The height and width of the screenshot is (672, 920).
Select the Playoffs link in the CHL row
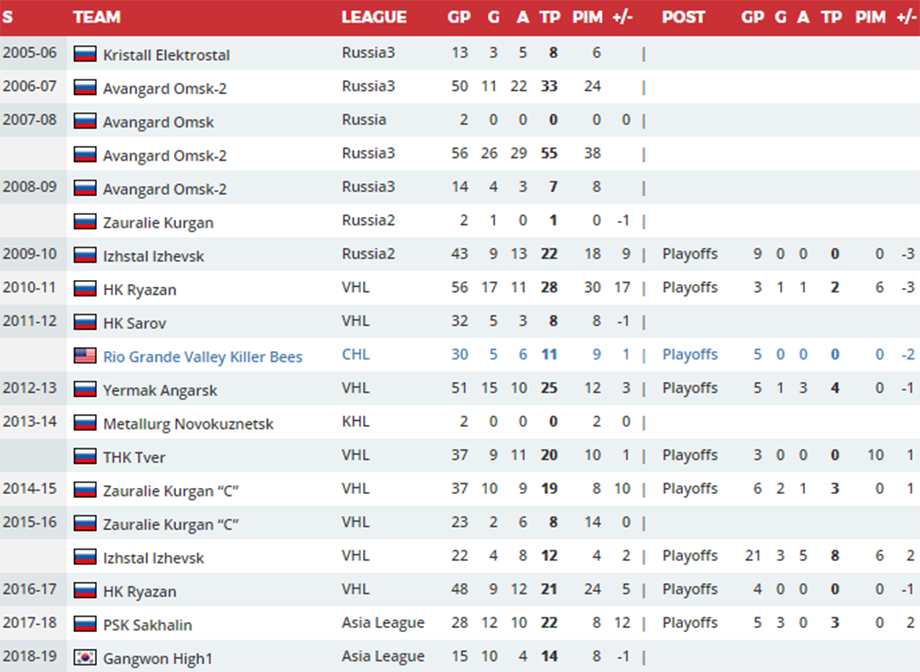[690, 354]
